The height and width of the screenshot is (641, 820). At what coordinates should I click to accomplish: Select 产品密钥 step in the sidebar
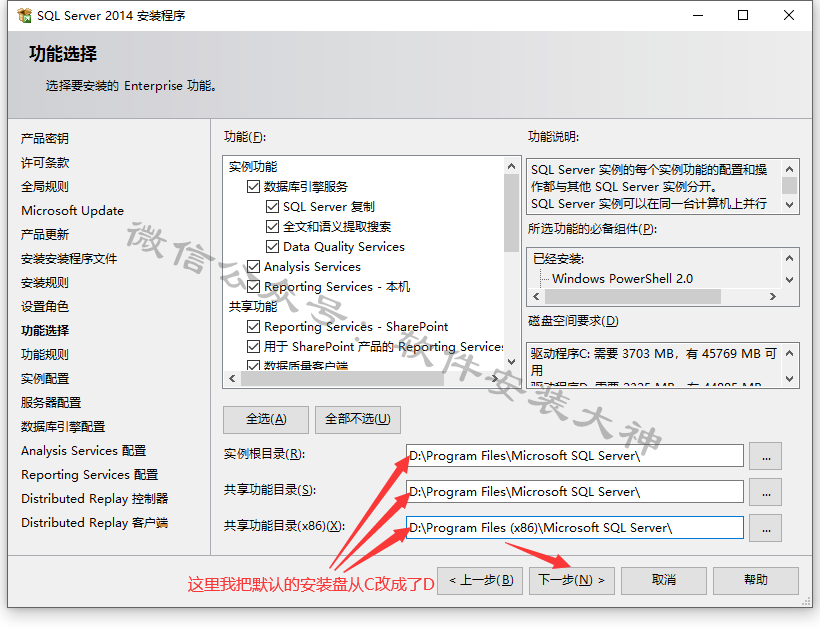[45, 139]
